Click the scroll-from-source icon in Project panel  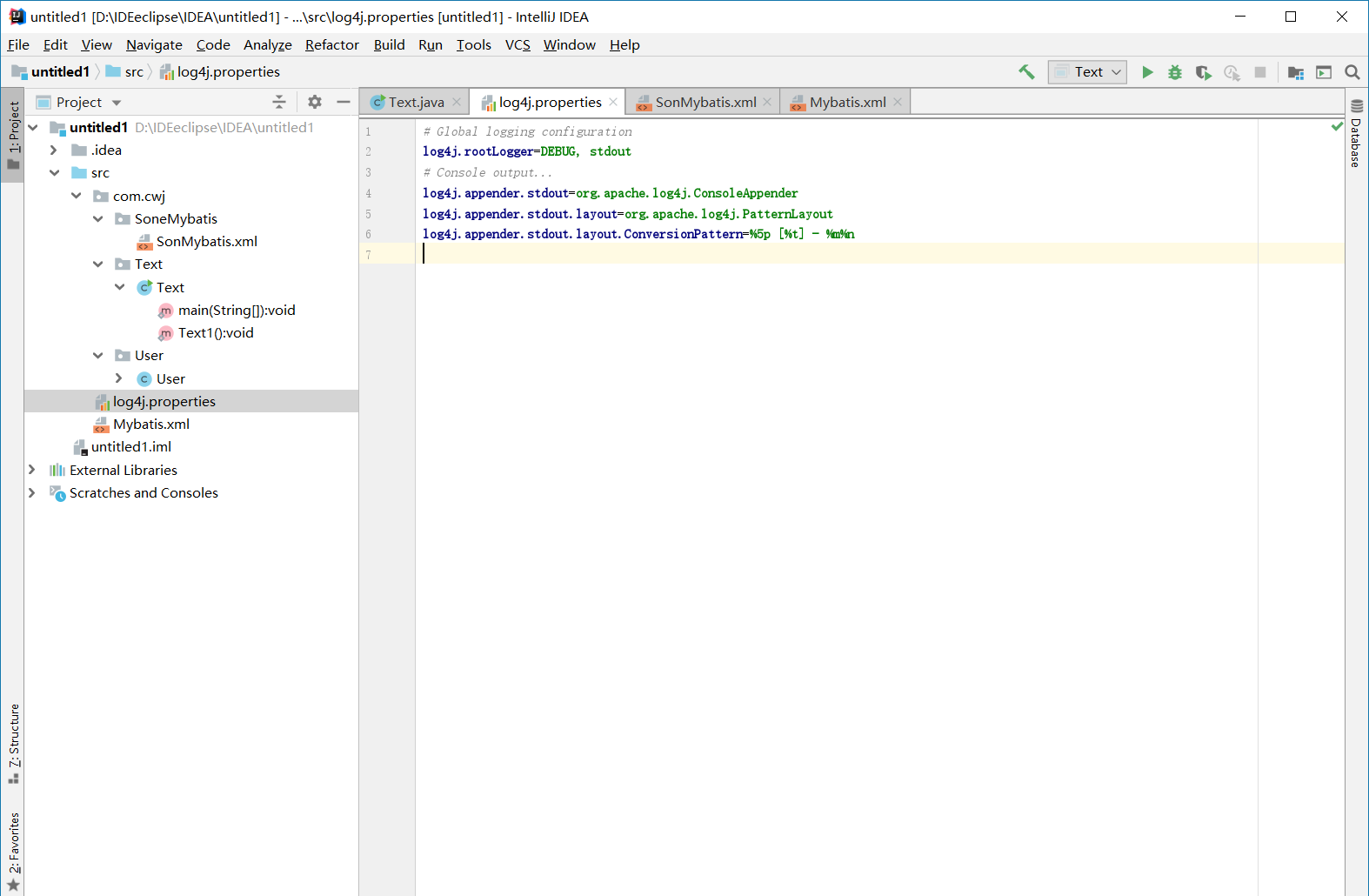coord(279,102)
